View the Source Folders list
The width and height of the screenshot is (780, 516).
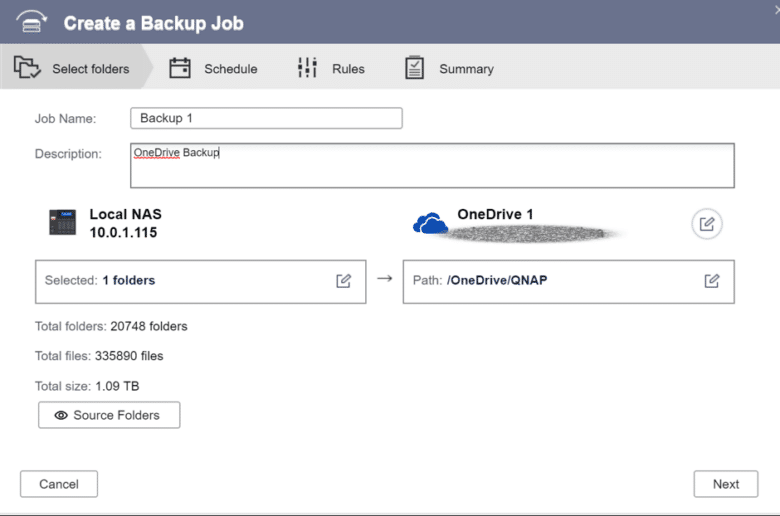[109, 415]
